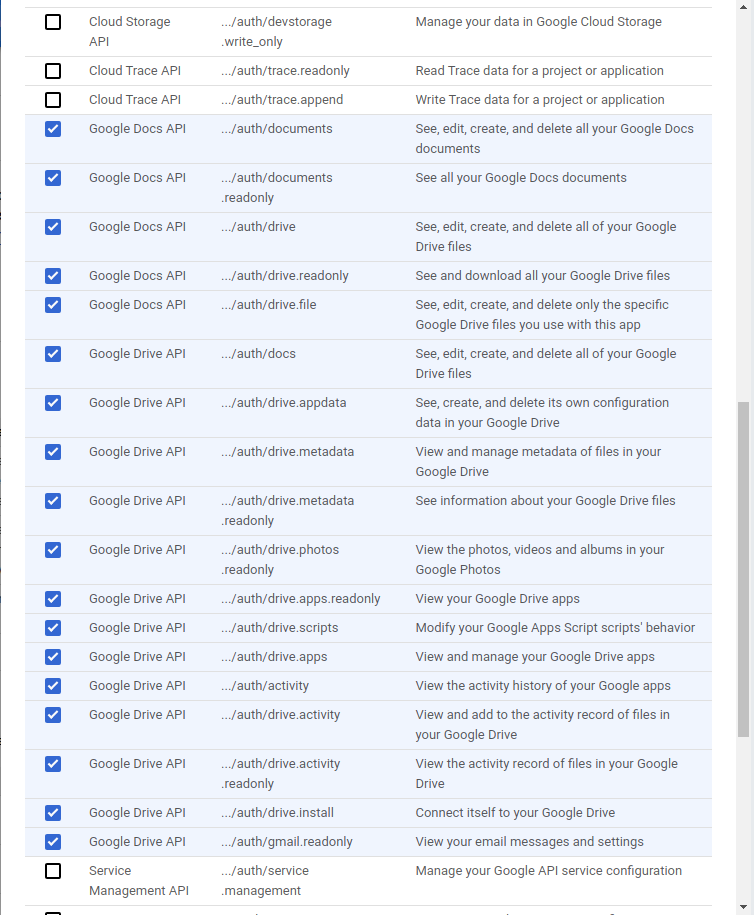Click the '.../auth/drive.install' scope text

click(x=278, y=813)
